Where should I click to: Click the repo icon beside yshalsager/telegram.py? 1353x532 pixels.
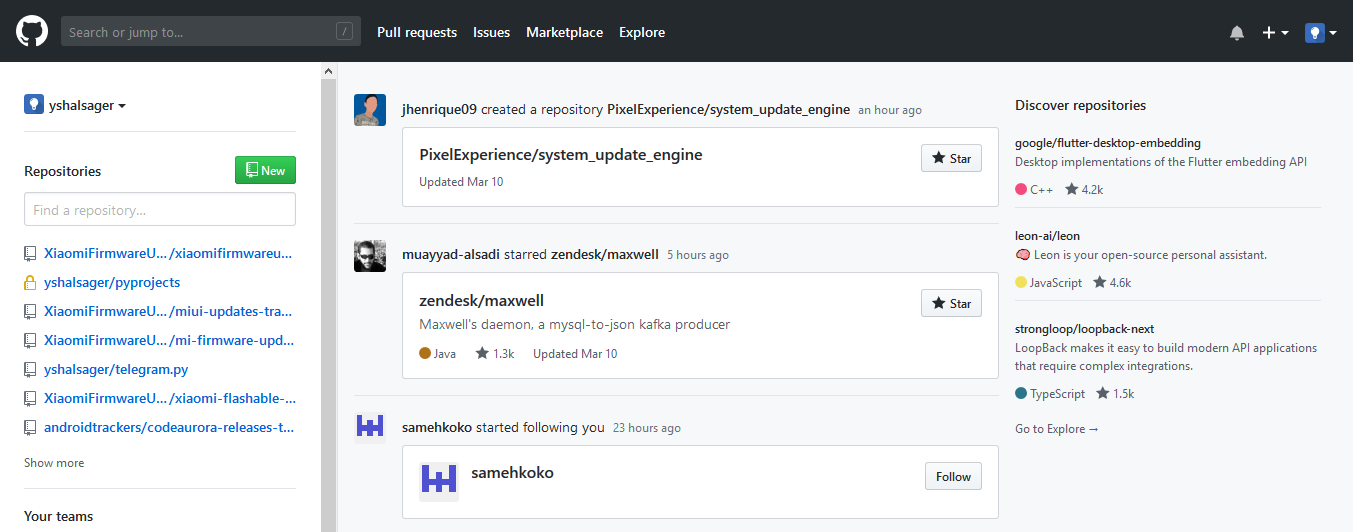point(31,369)
